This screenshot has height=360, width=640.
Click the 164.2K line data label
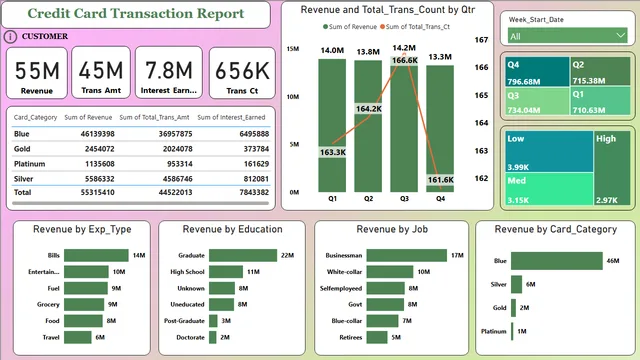369,109
